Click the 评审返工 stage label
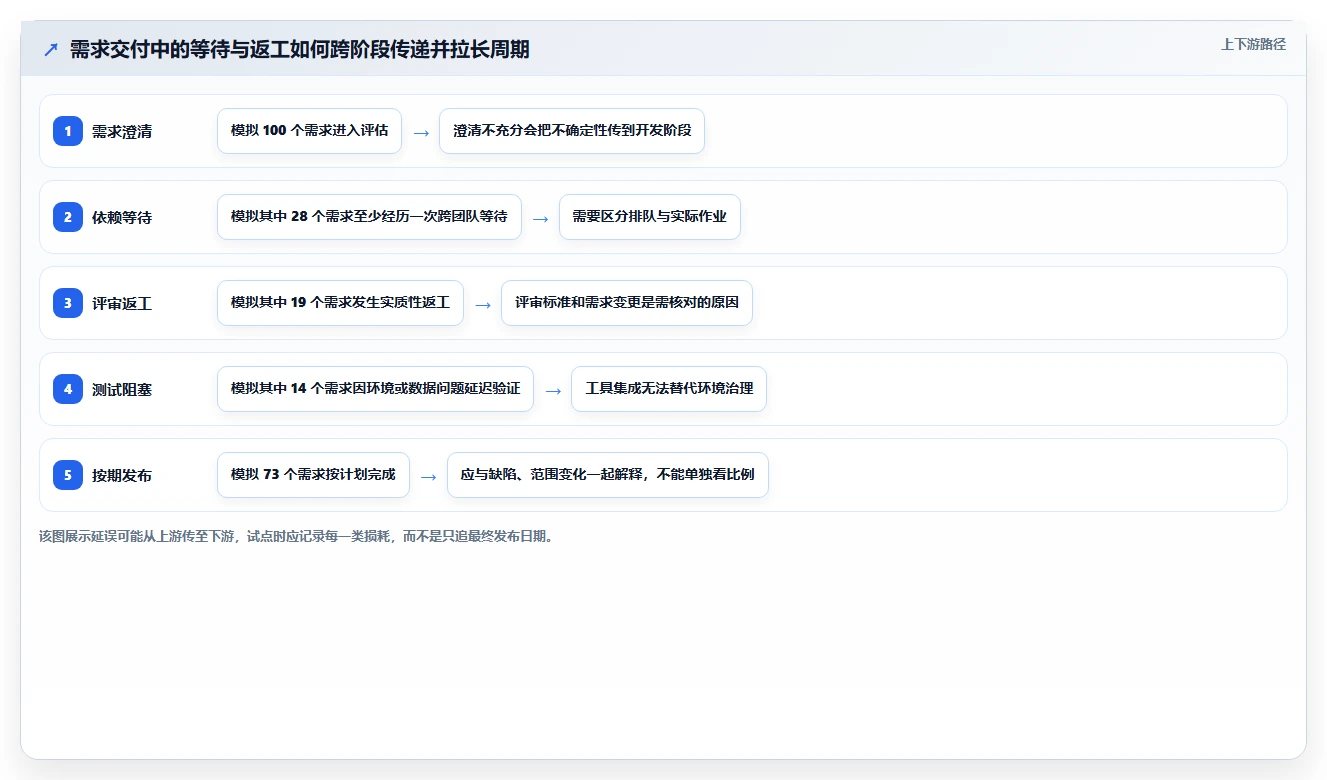Screen dimensions: 1327x780 tap(122, 303)
